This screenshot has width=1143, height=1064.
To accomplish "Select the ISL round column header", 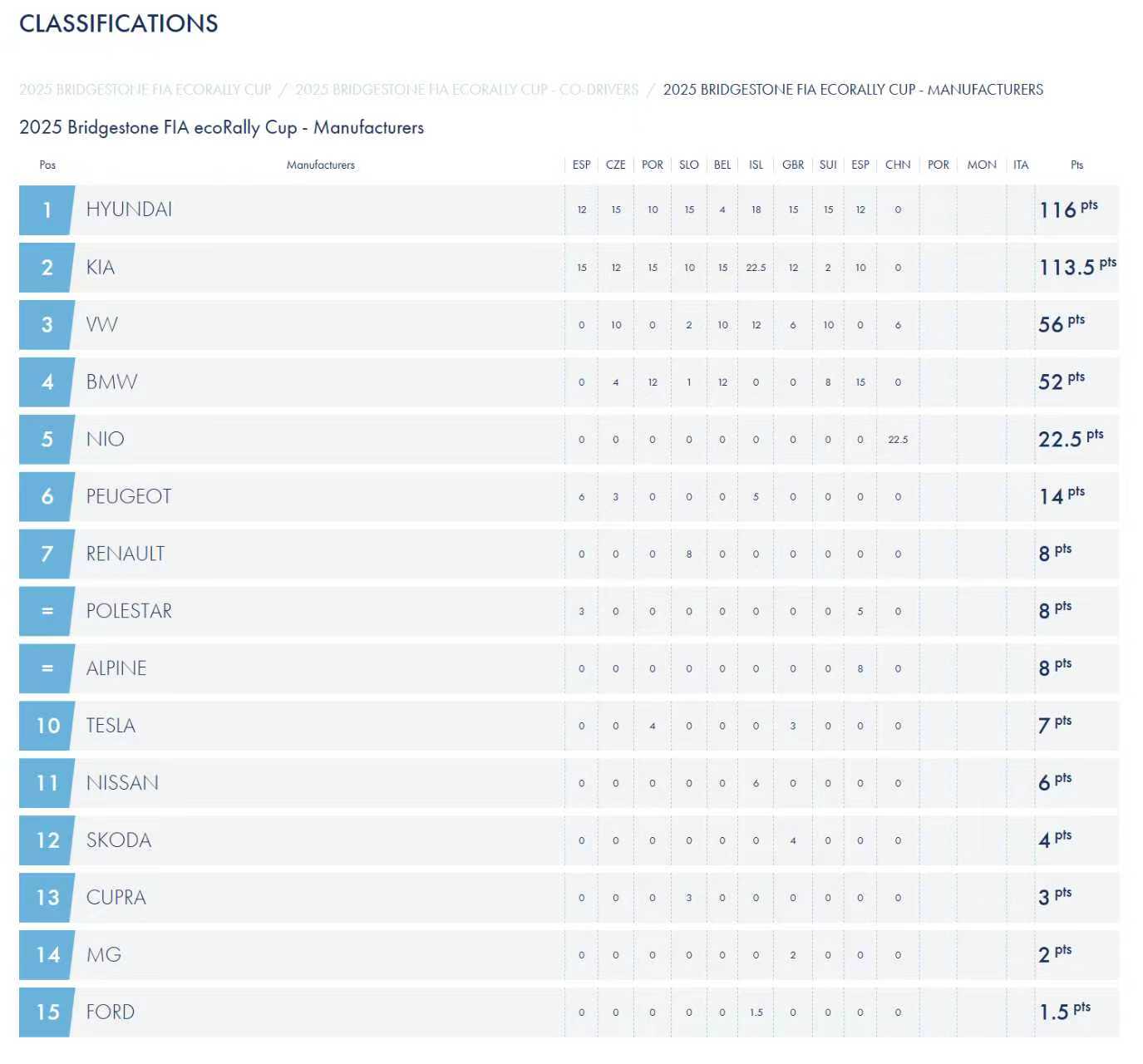I will click(756, 165).
